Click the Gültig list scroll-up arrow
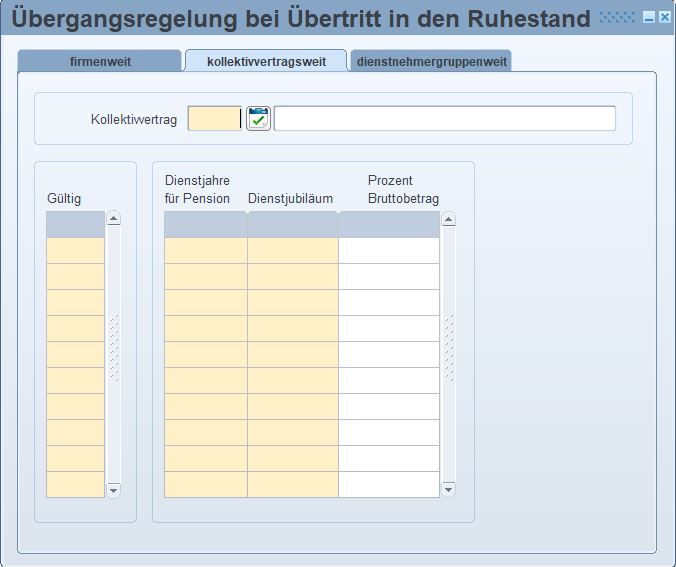Screen dimensions: 676x567 pyautogui.click(x=113, y=219)
